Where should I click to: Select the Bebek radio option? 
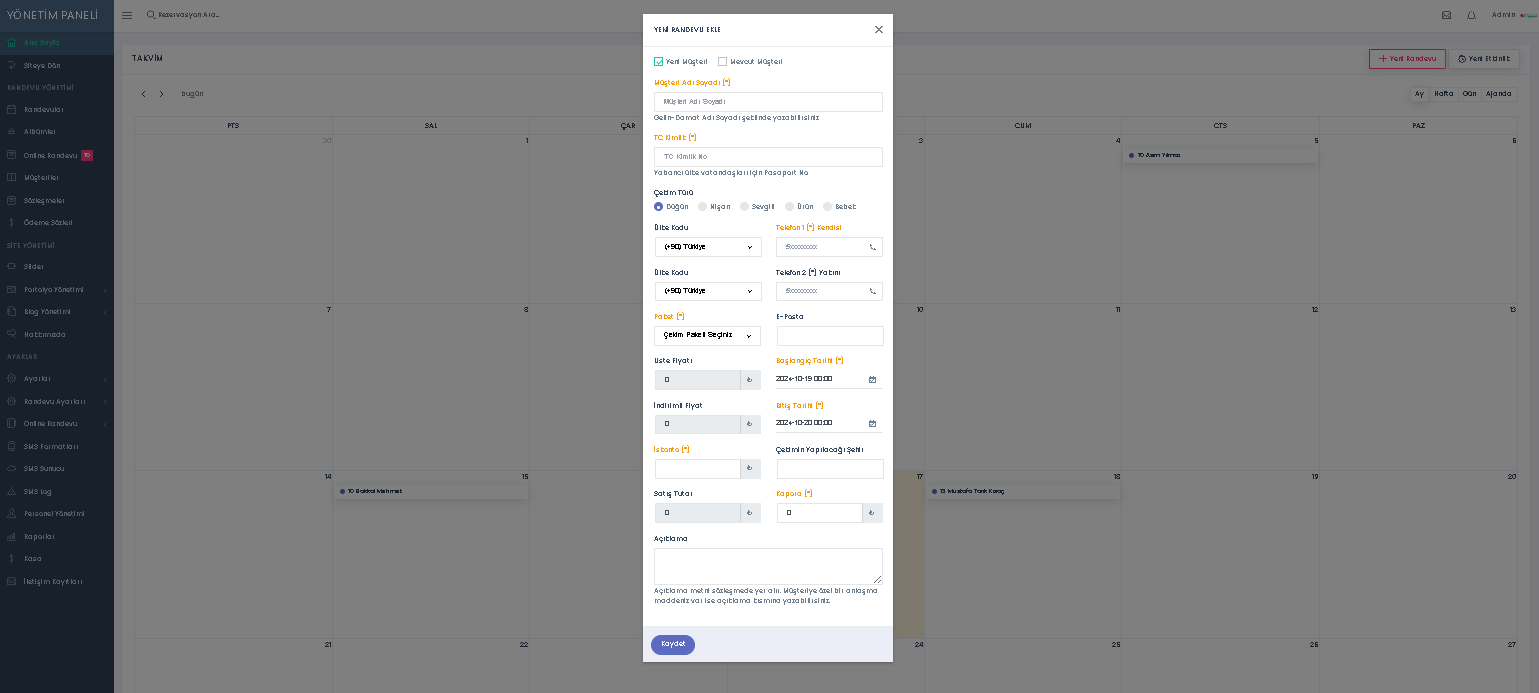tap(828, 207)
